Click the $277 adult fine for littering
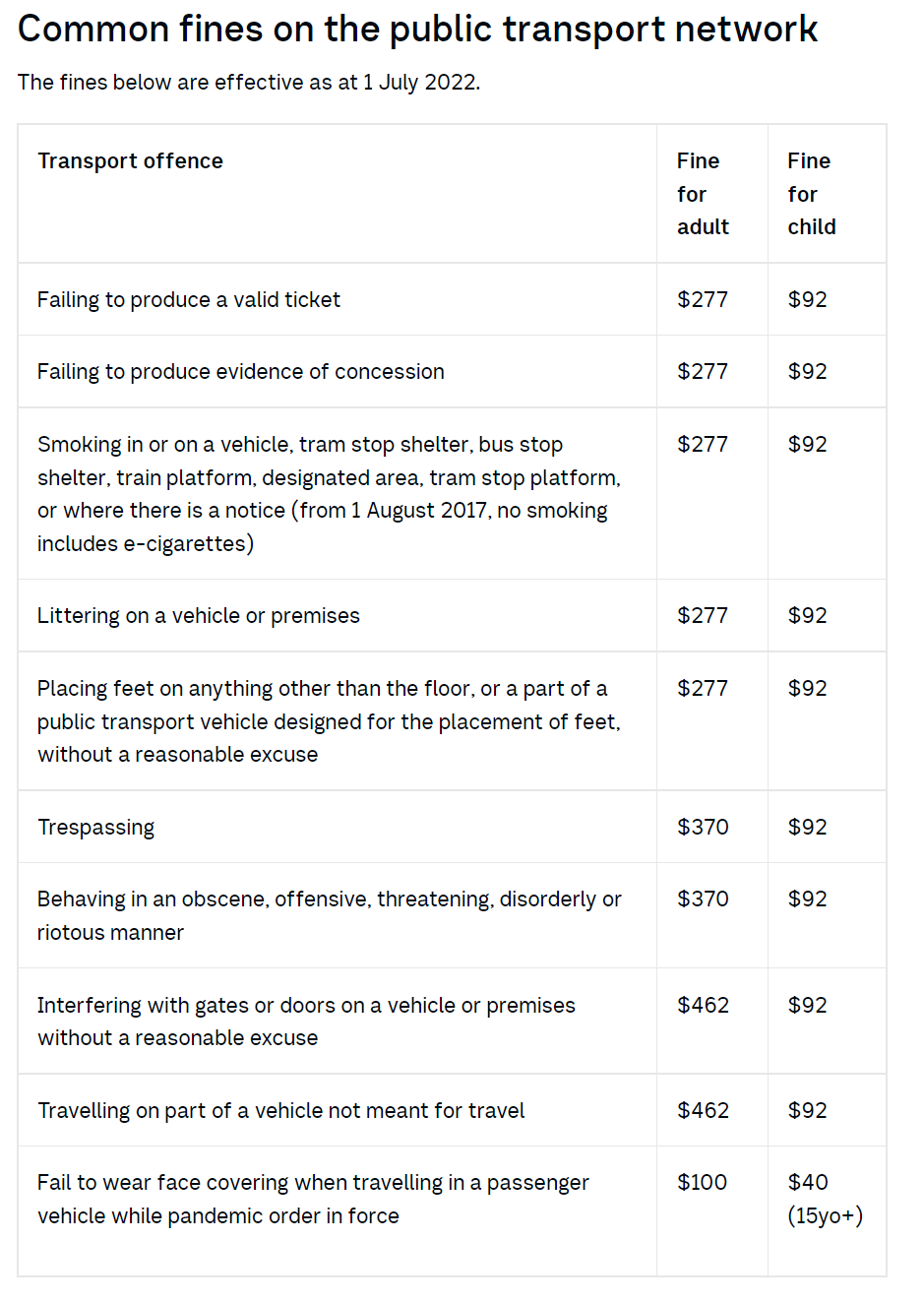The height and width of the screenshot is (1302, 924). (x=703, y=615)
